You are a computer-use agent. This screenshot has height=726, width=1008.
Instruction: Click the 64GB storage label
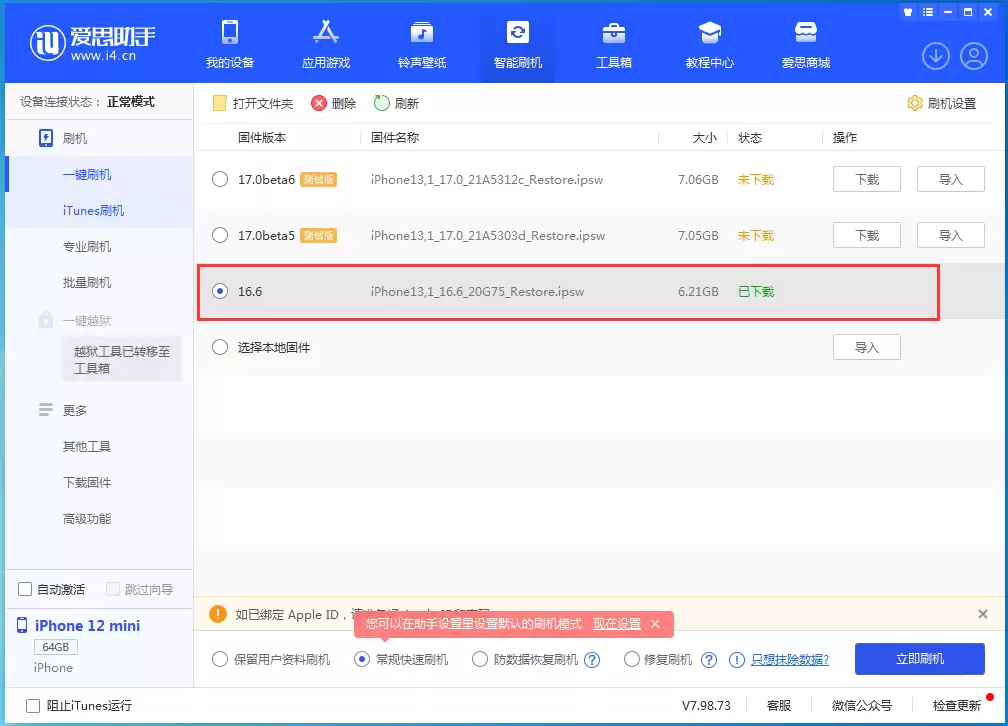55,647
